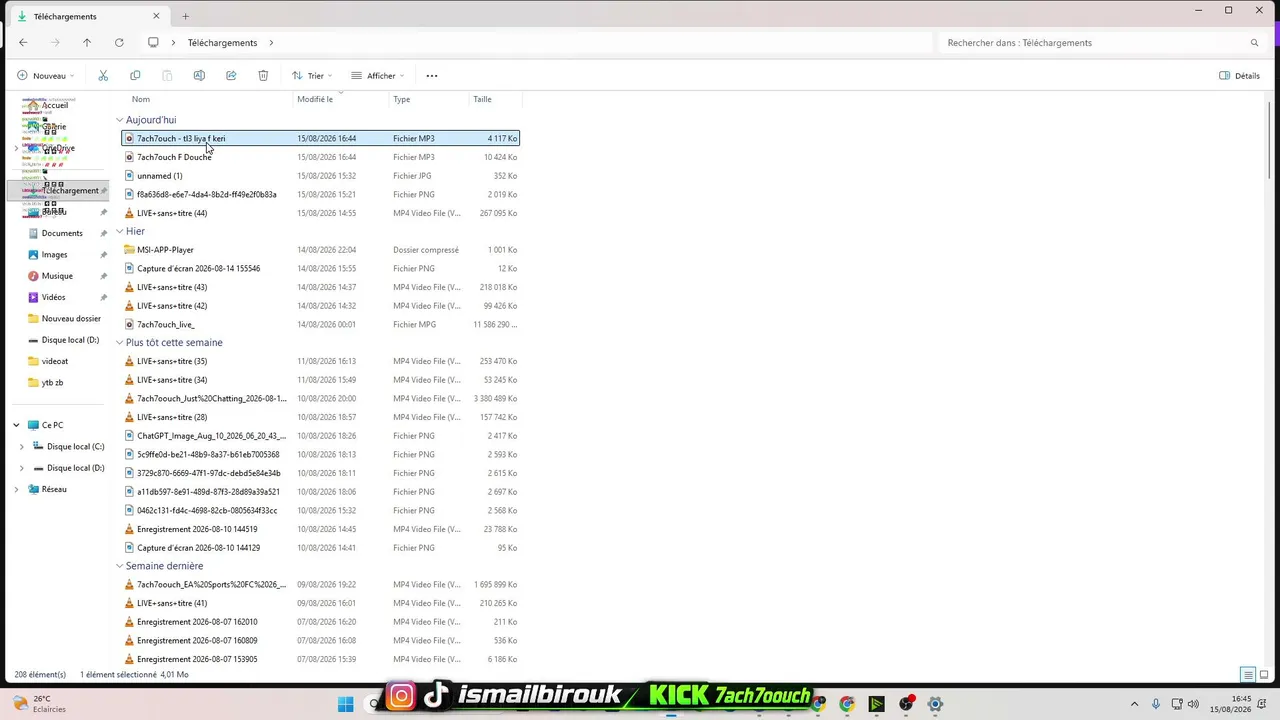
Task: Collapse the Semaine dernière group
Action: [x=120, y=566]
